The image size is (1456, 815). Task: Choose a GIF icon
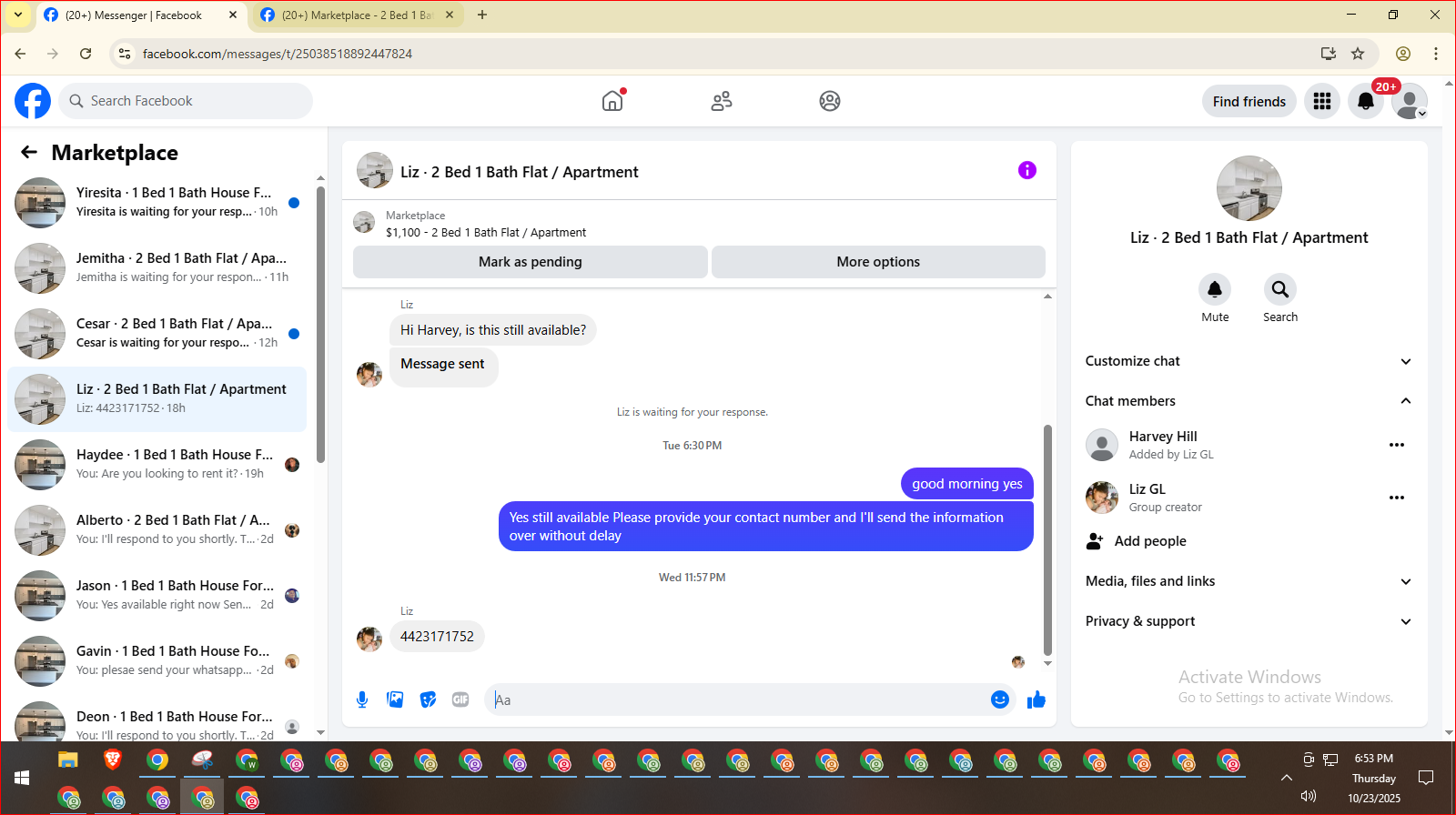(x=460, y=699)
